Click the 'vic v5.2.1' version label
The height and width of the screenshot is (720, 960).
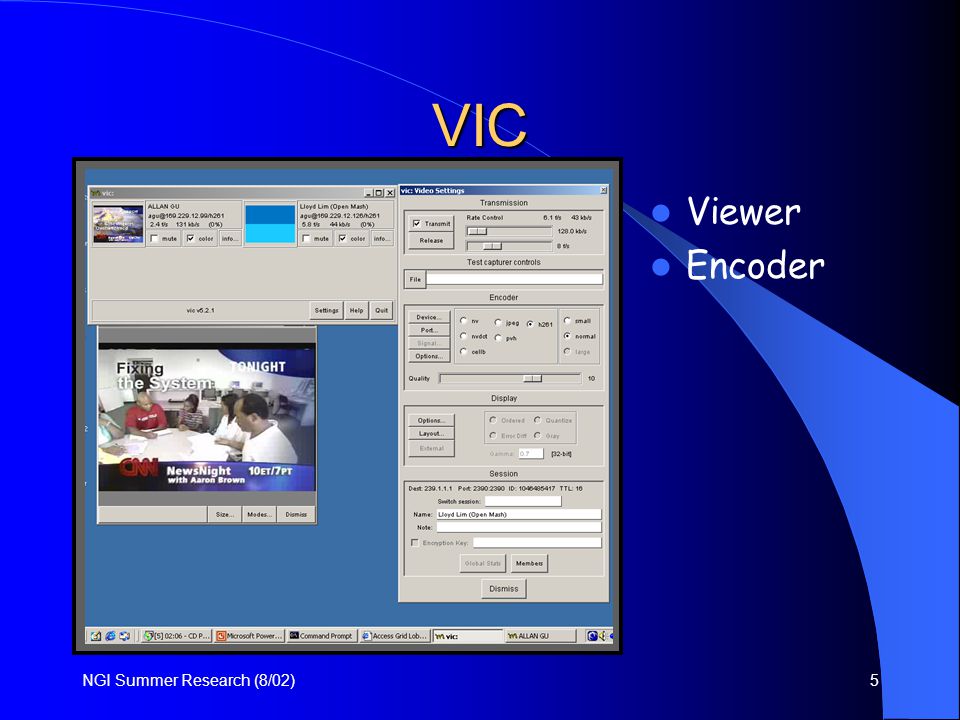coord(201,310)
